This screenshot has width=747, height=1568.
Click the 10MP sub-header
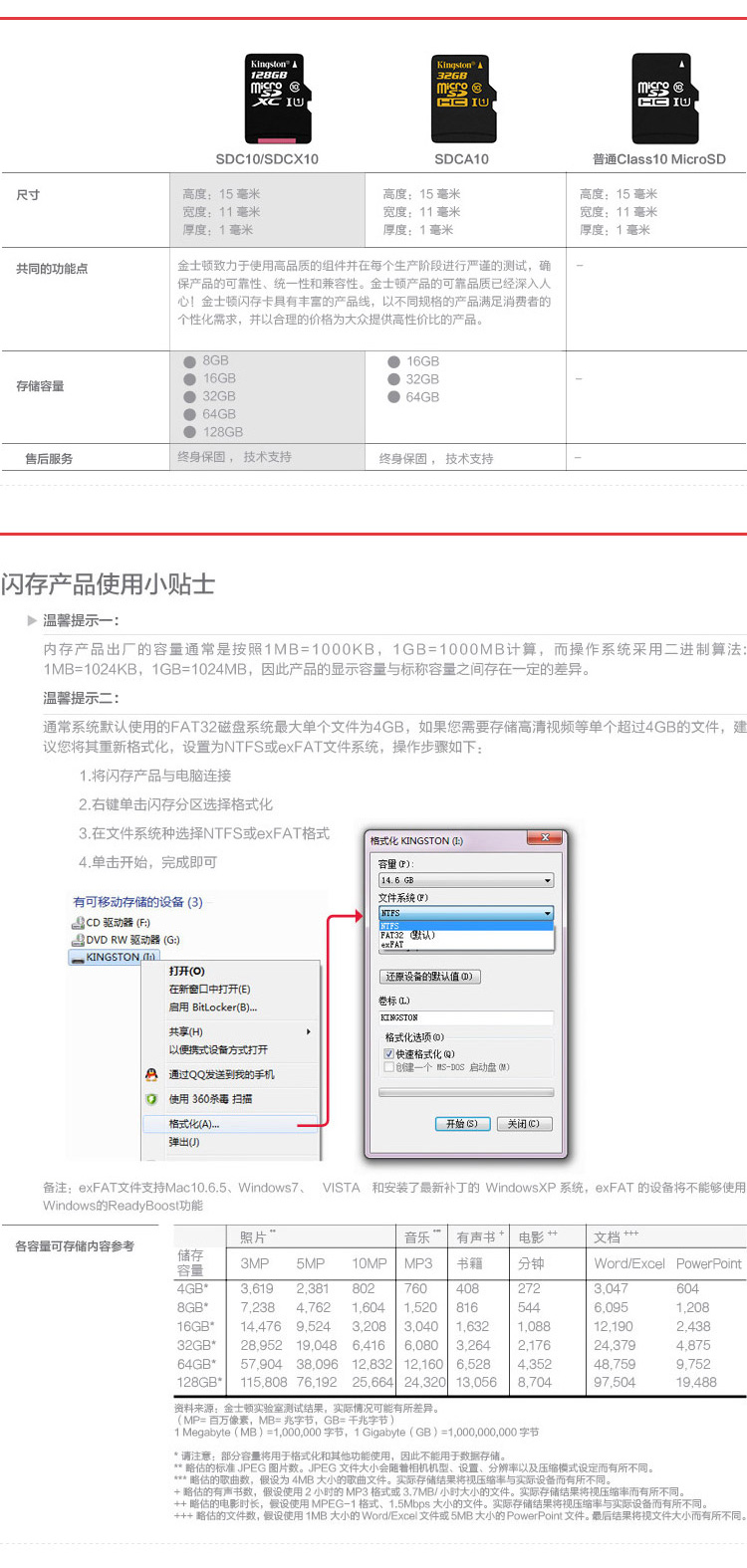370,1263
